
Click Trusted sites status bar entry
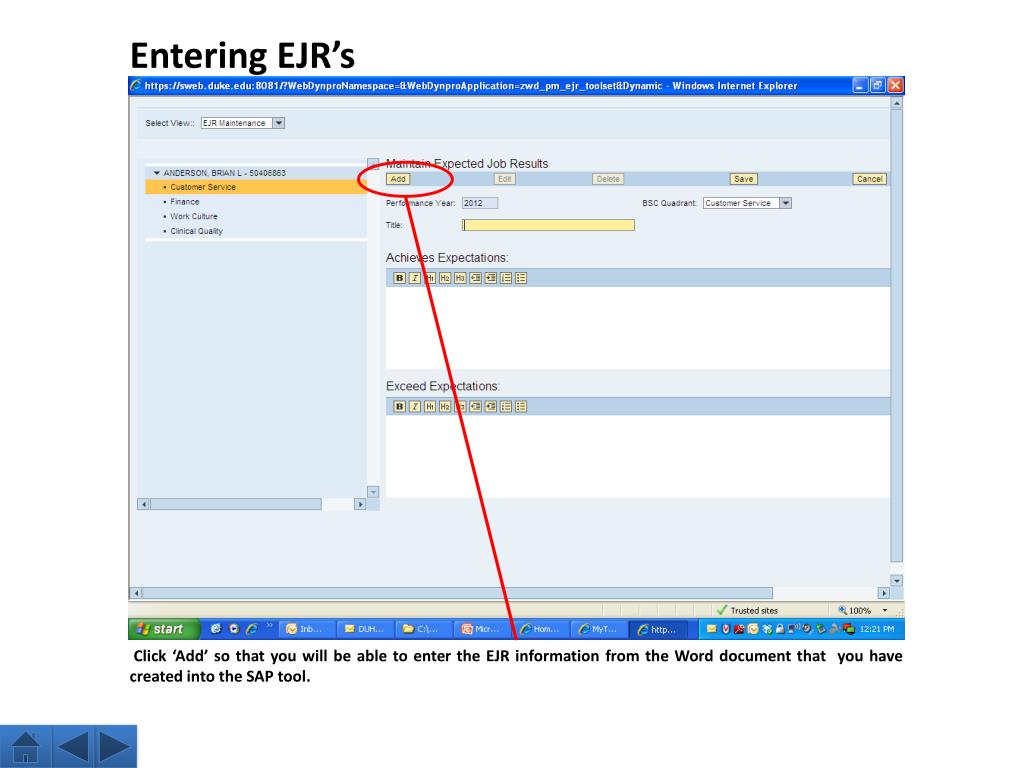point(747,610)
